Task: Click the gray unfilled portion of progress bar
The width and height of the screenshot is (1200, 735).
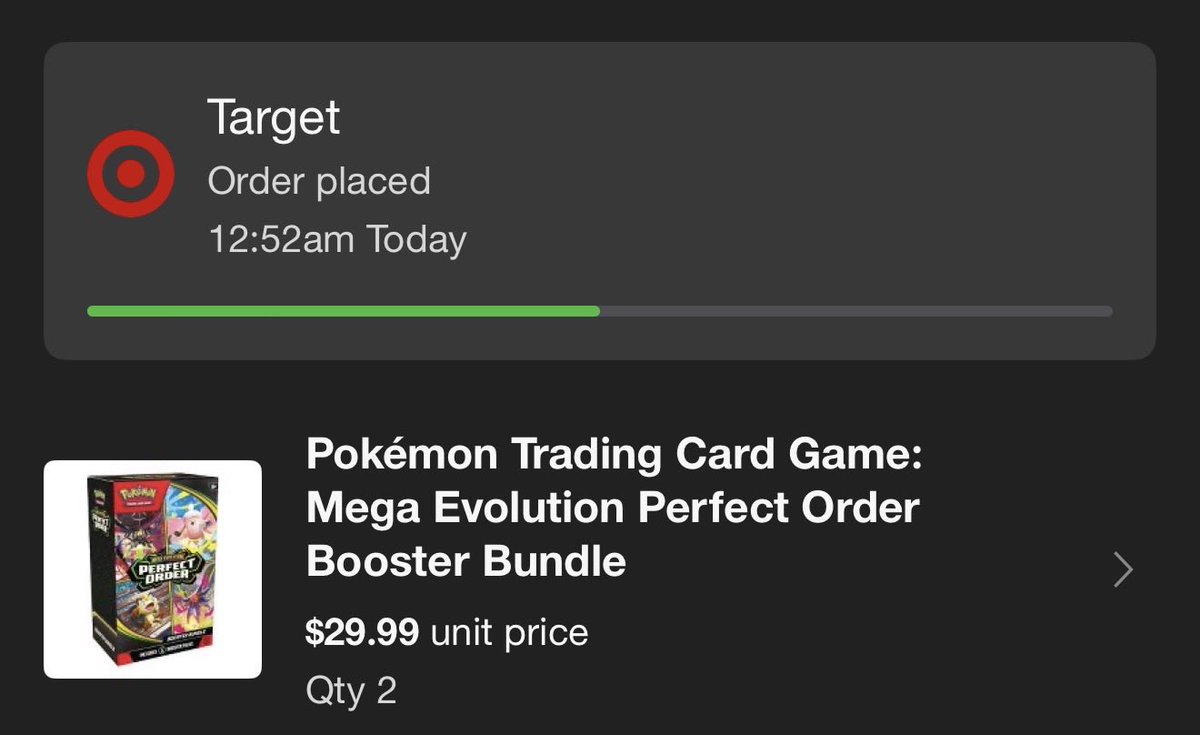Action: click(x=856, y=311)
